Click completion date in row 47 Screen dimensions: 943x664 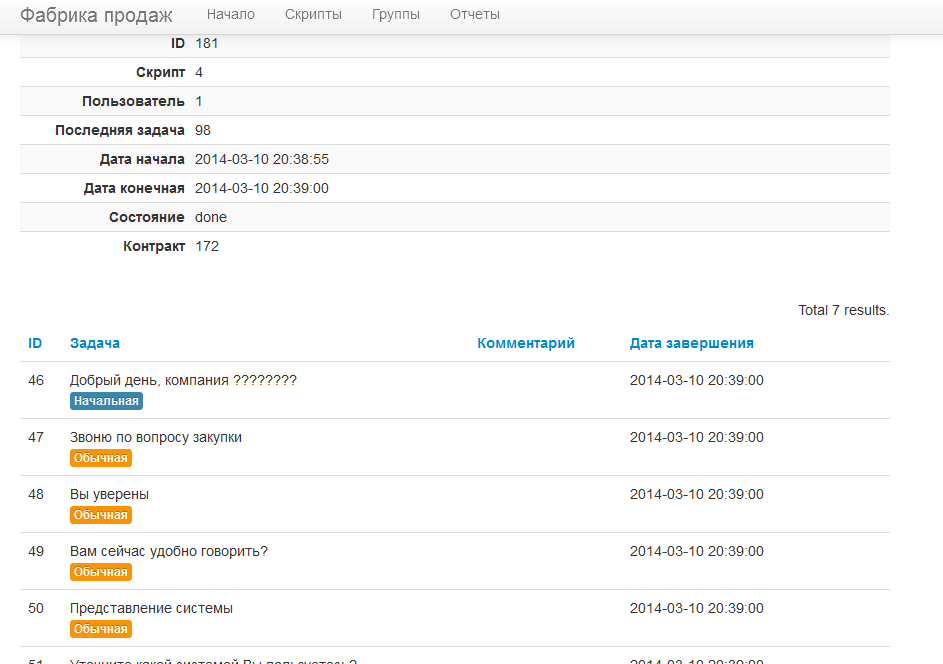click(x=696, y=437)
